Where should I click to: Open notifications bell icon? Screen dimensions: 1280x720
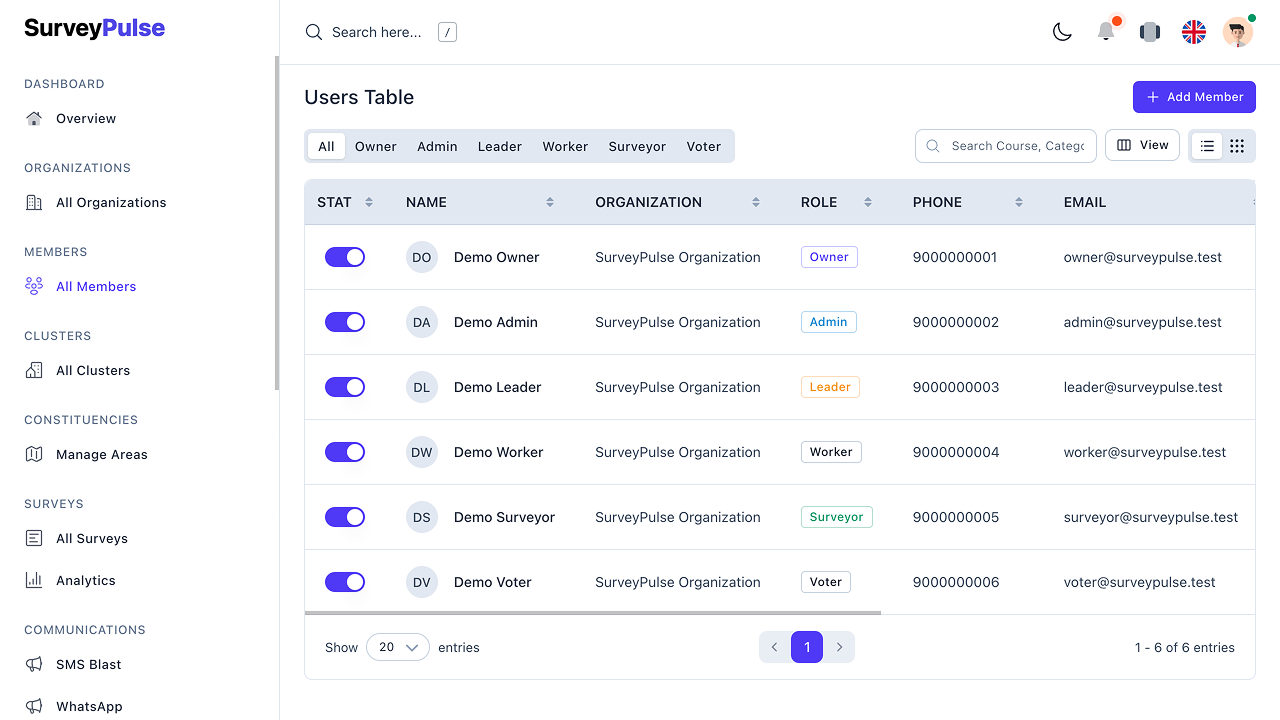pyautogui.click(x=1106, y=32)
